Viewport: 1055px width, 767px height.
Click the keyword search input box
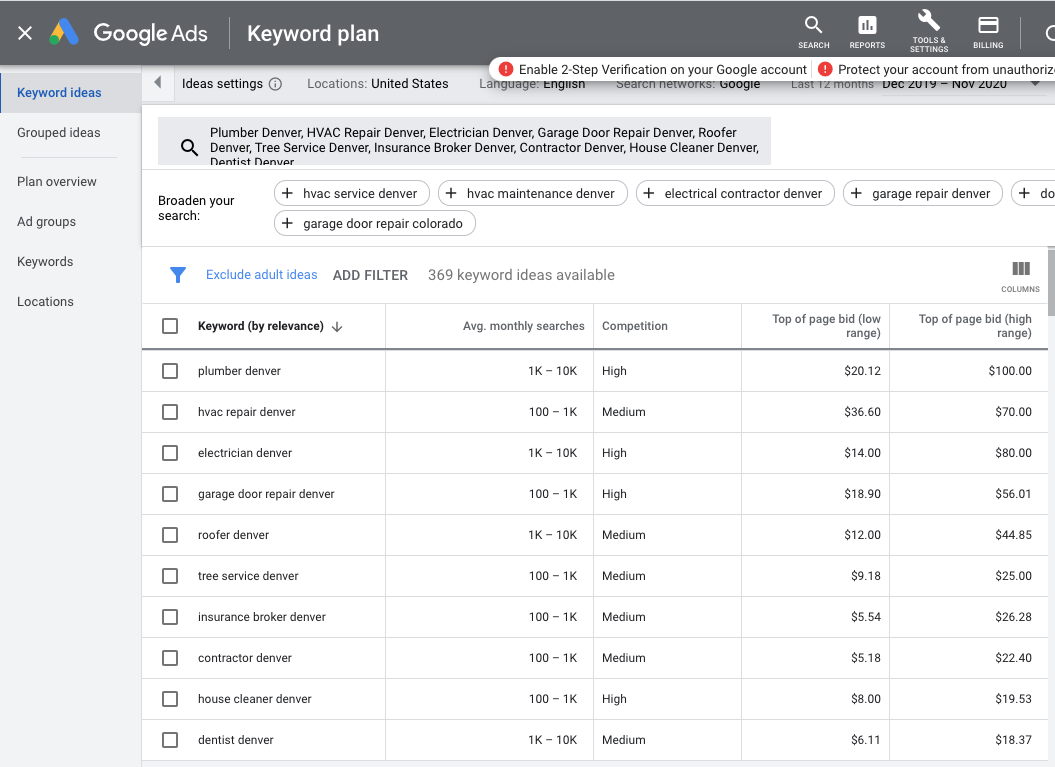pos(464,141)
